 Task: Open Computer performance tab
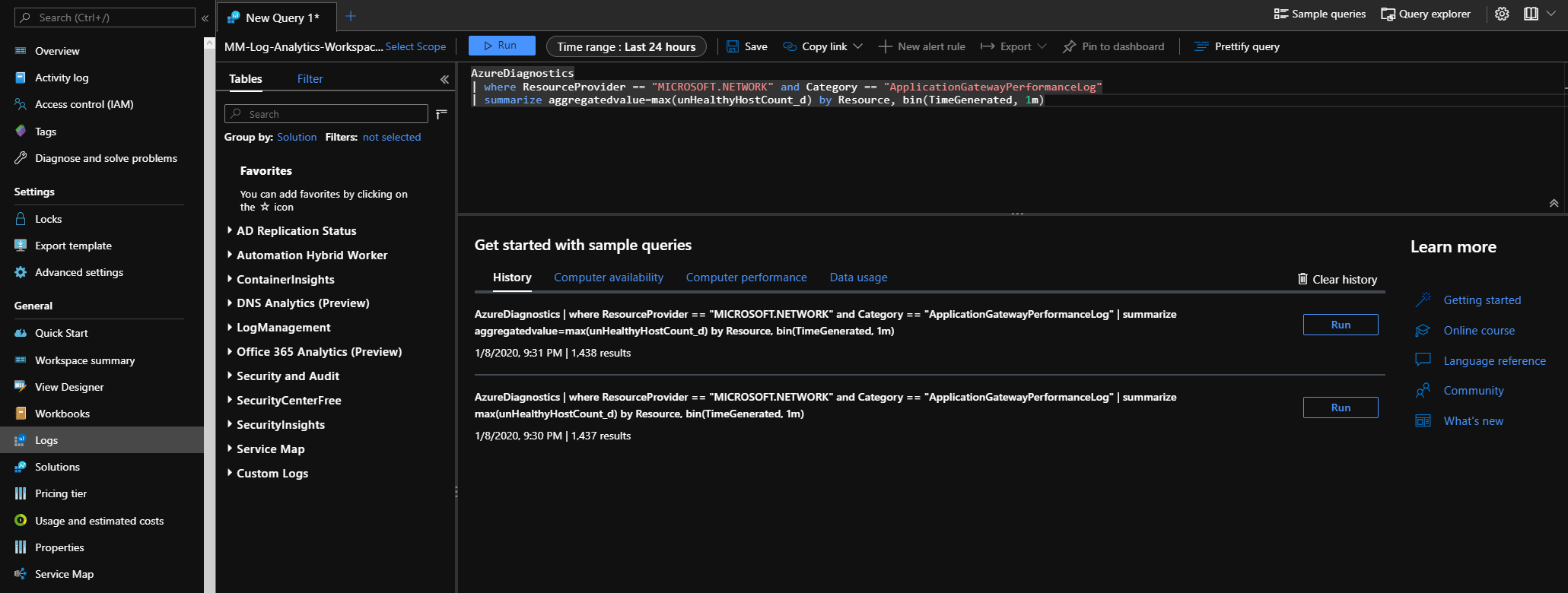pyautogui.click(x=746, y=277)
